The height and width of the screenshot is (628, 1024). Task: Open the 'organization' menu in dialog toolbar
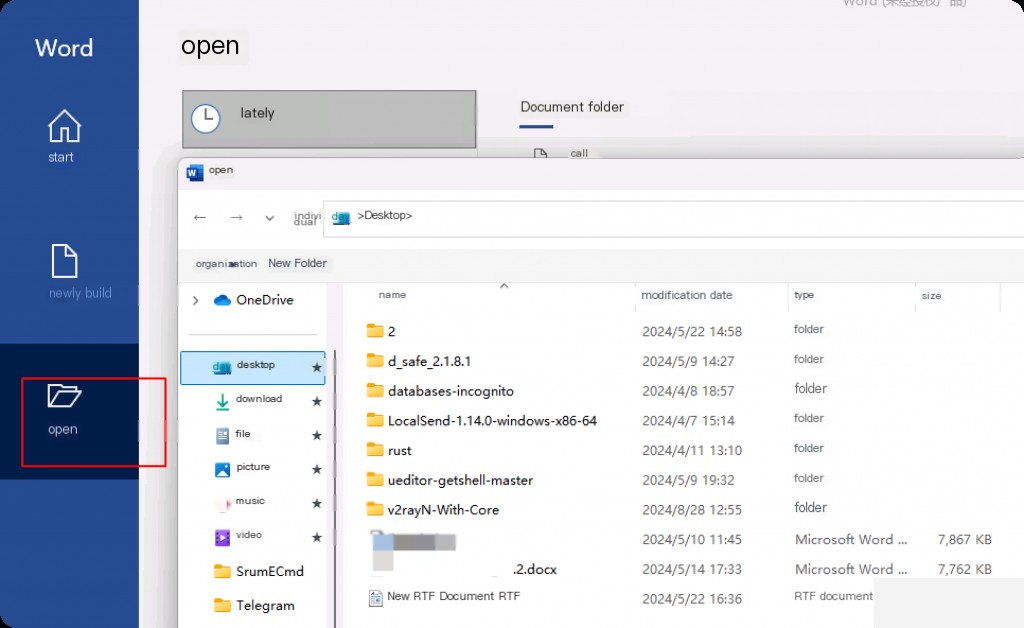(x=226, y=264)
